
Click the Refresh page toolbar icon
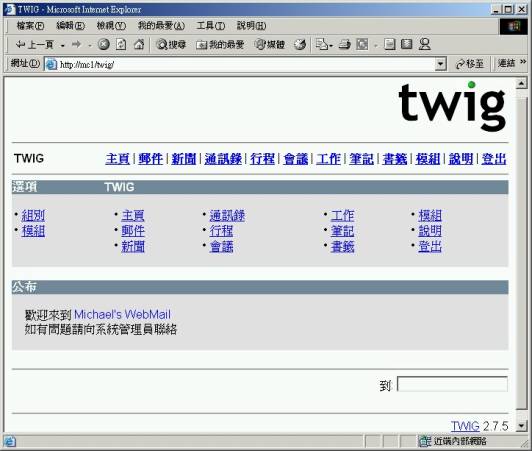[121, 44]
